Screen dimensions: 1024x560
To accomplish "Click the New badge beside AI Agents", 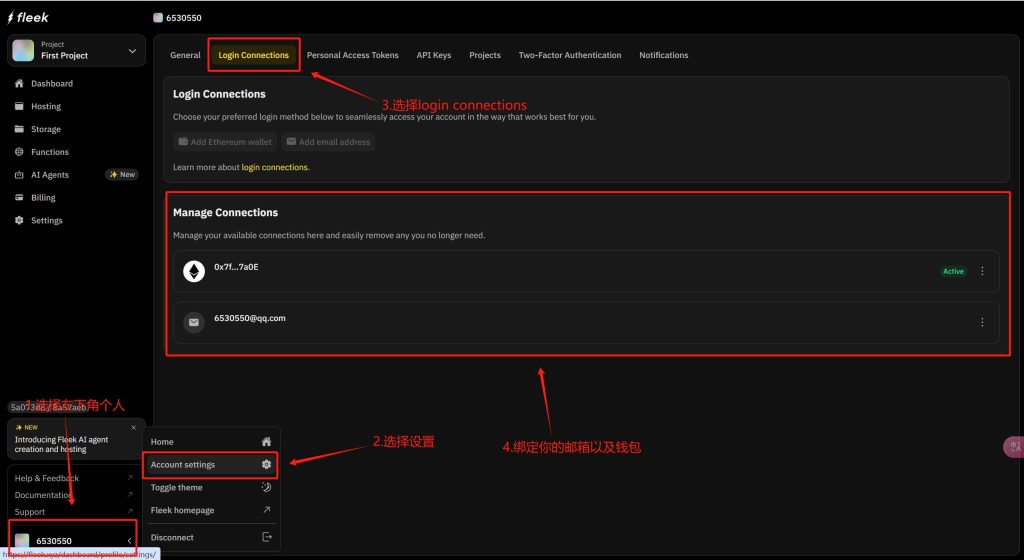I will (122, 175).
